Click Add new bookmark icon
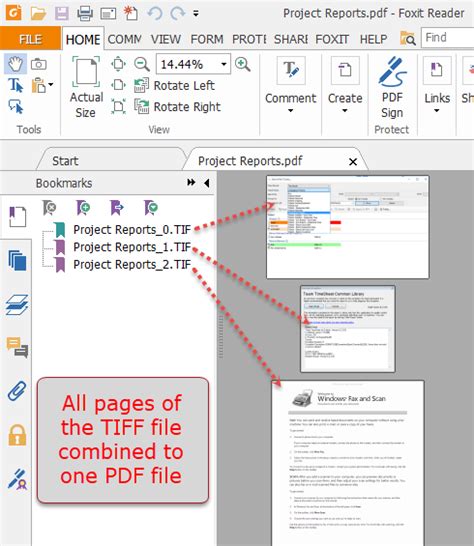The image size is (474, 546). (84, 208)
